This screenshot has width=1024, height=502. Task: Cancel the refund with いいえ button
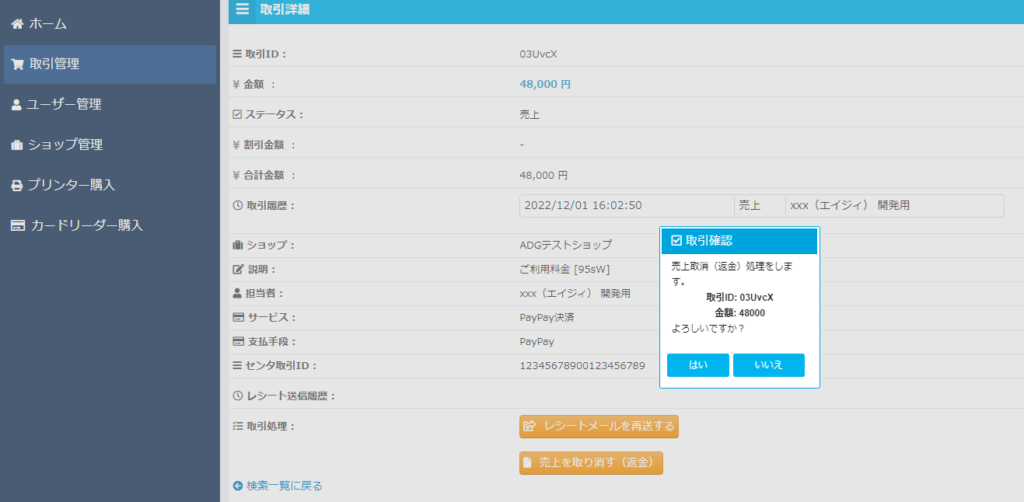(x=768, y=365)
